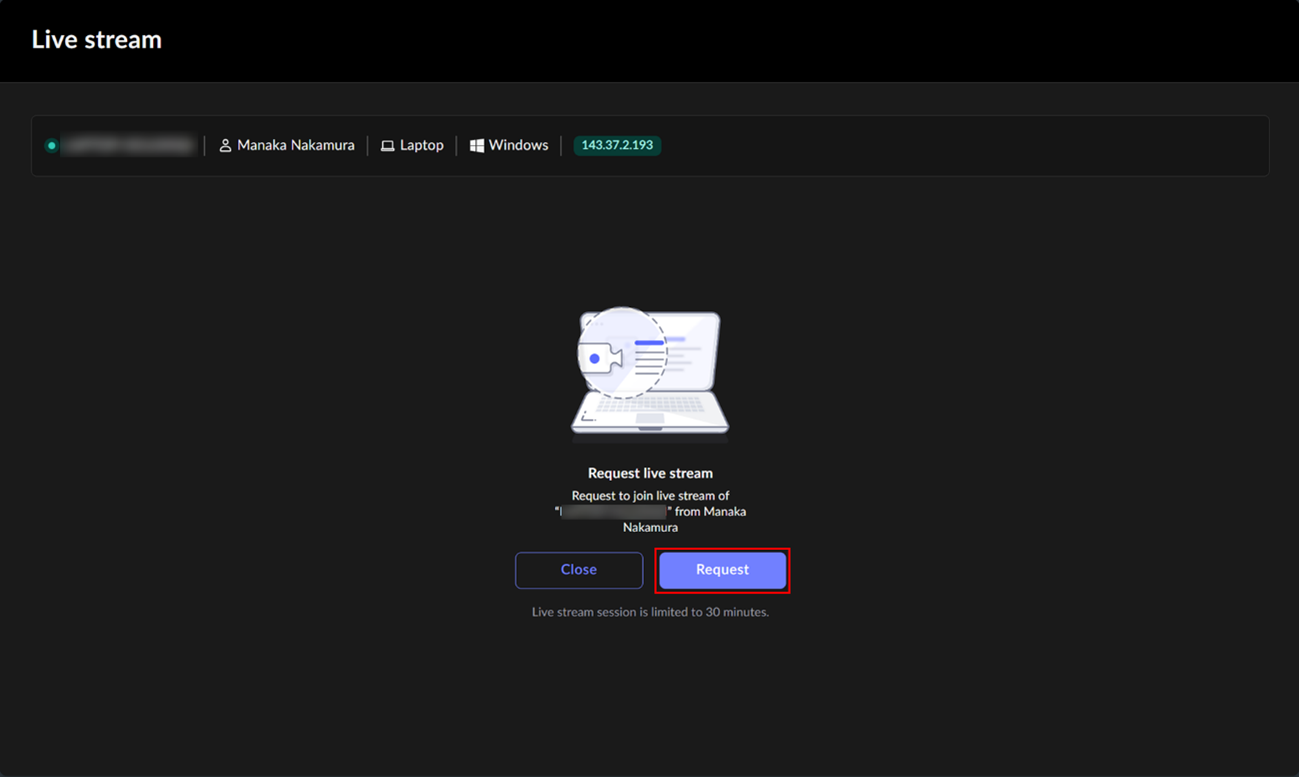The width and height of the screenshot is (1299, 777).
Task: Click the IP address badge 143.37.2.193
Action: click(617, 145)
